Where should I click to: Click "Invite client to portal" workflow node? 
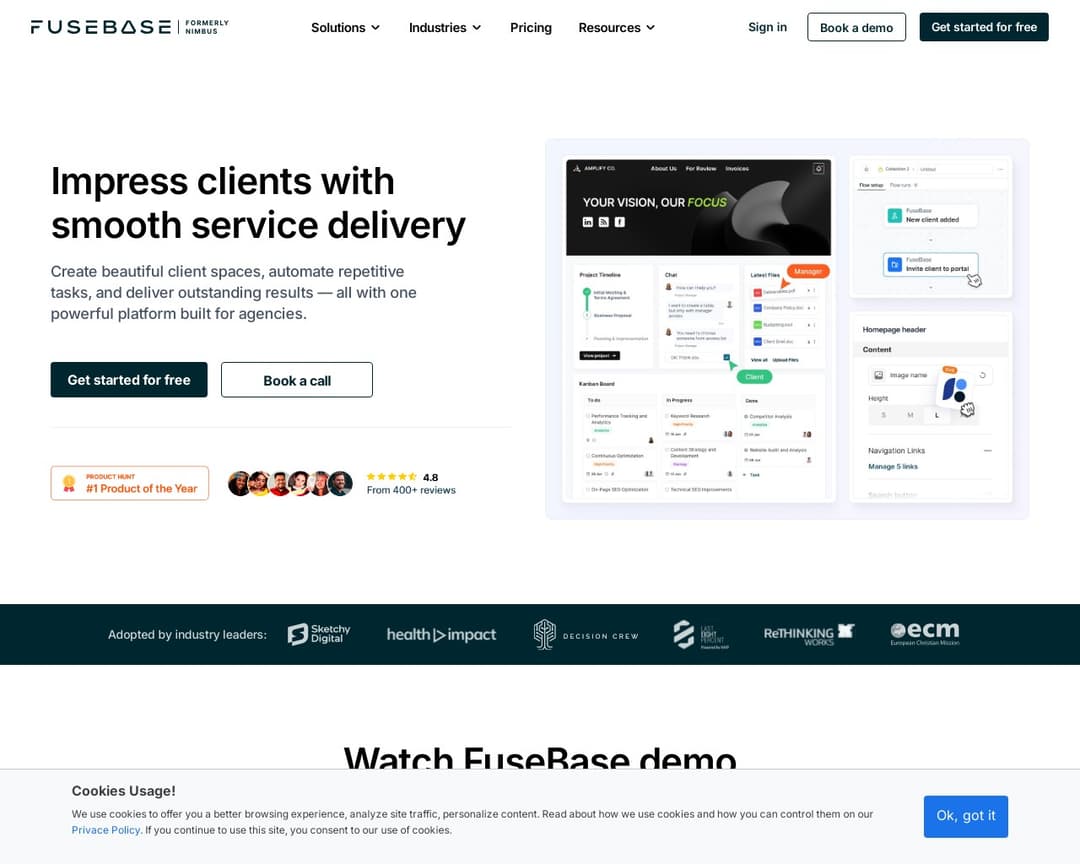[x=931, y=265]
